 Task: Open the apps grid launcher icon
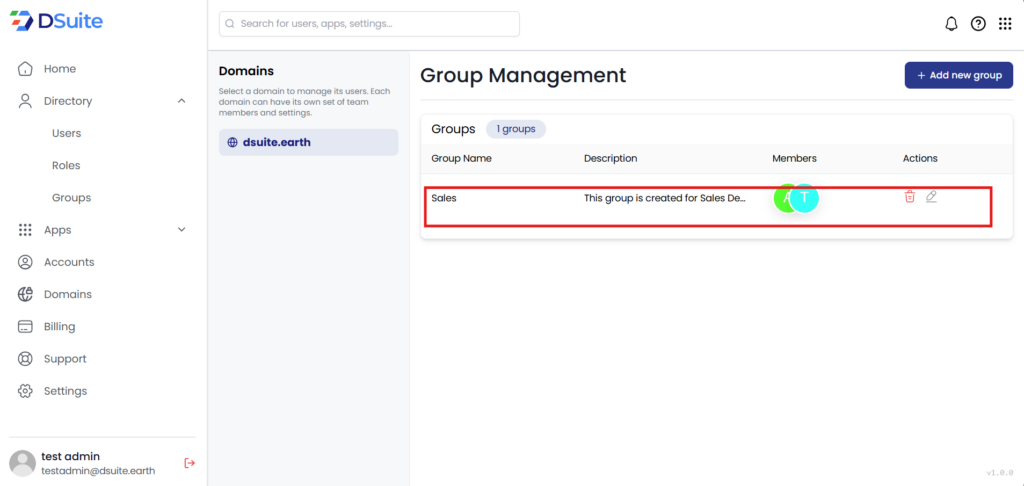[1005, 24]
